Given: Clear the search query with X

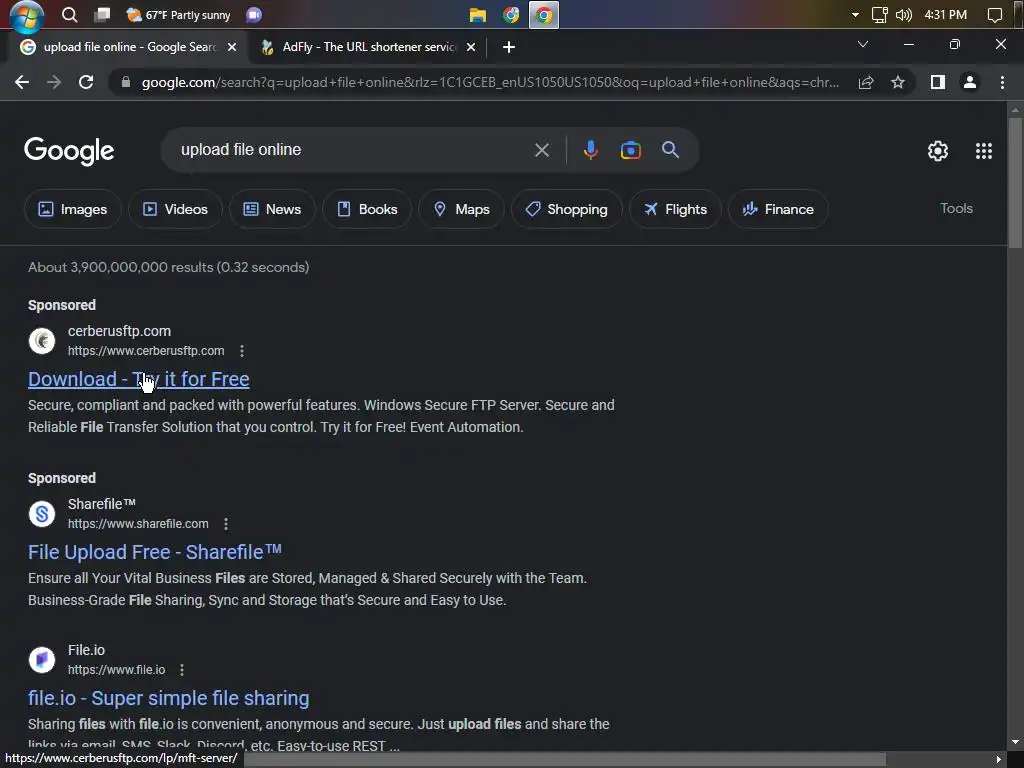Looking at the screenshot, I should [x=541, y=150].
